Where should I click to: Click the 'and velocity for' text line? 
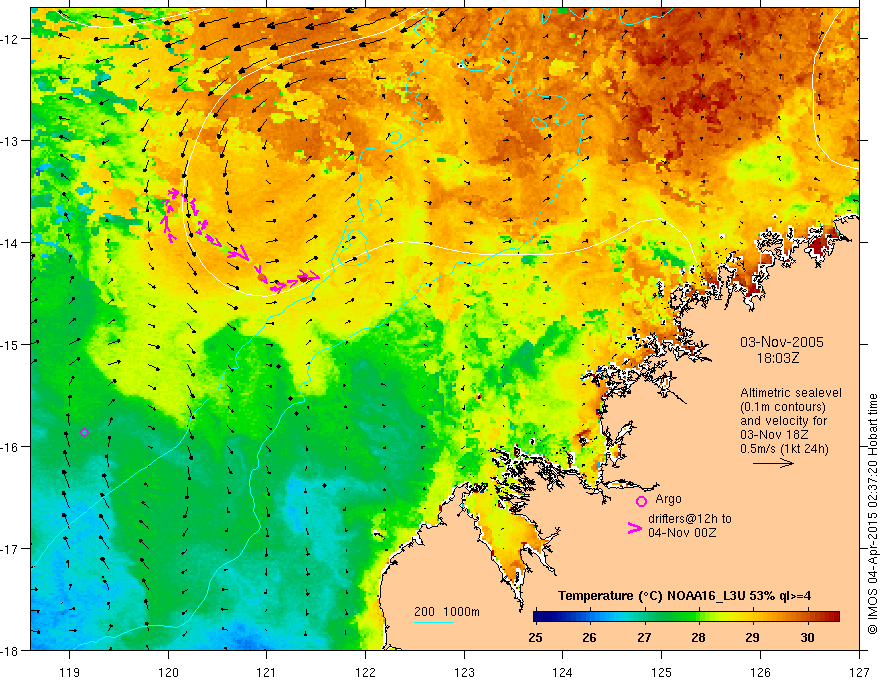coord(783,421)
